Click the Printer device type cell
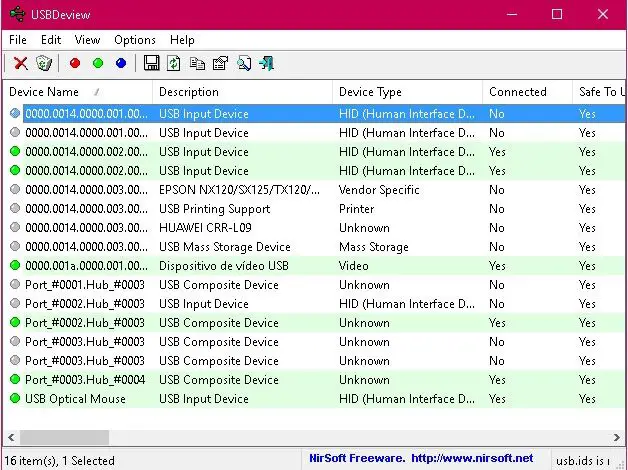The image size is (628, 470). coord(356,209)
